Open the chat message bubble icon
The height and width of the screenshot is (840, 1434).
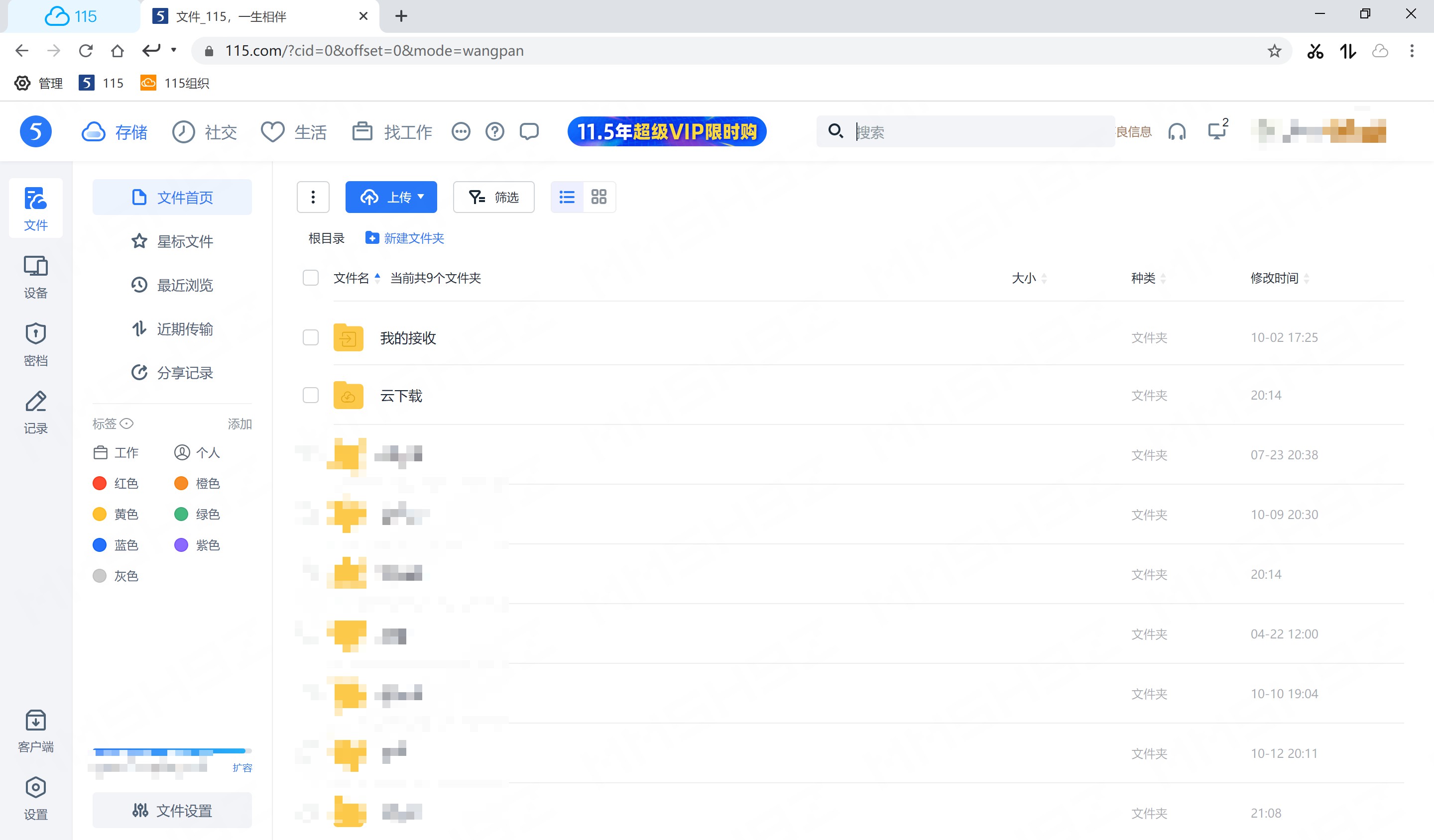[529, 132]
